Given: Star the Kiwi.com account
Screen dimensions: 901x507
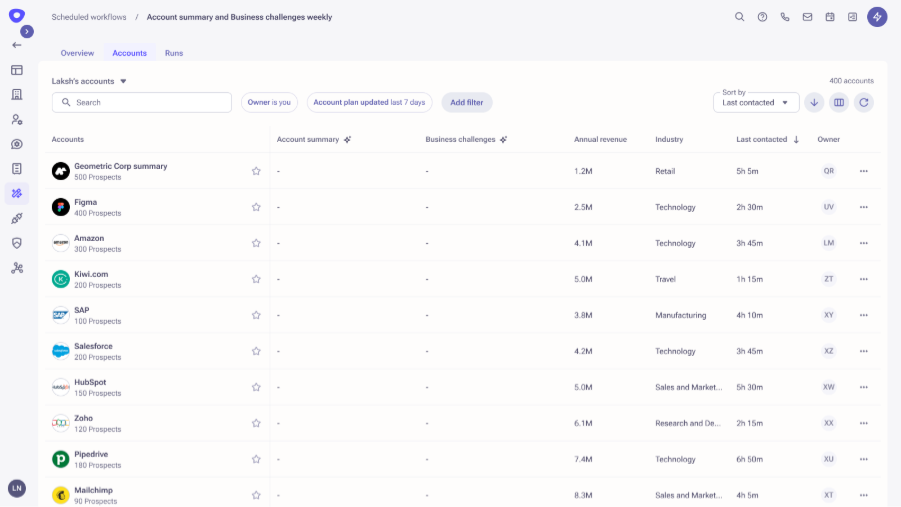Looking at the screenshot, I should point(256,279).
